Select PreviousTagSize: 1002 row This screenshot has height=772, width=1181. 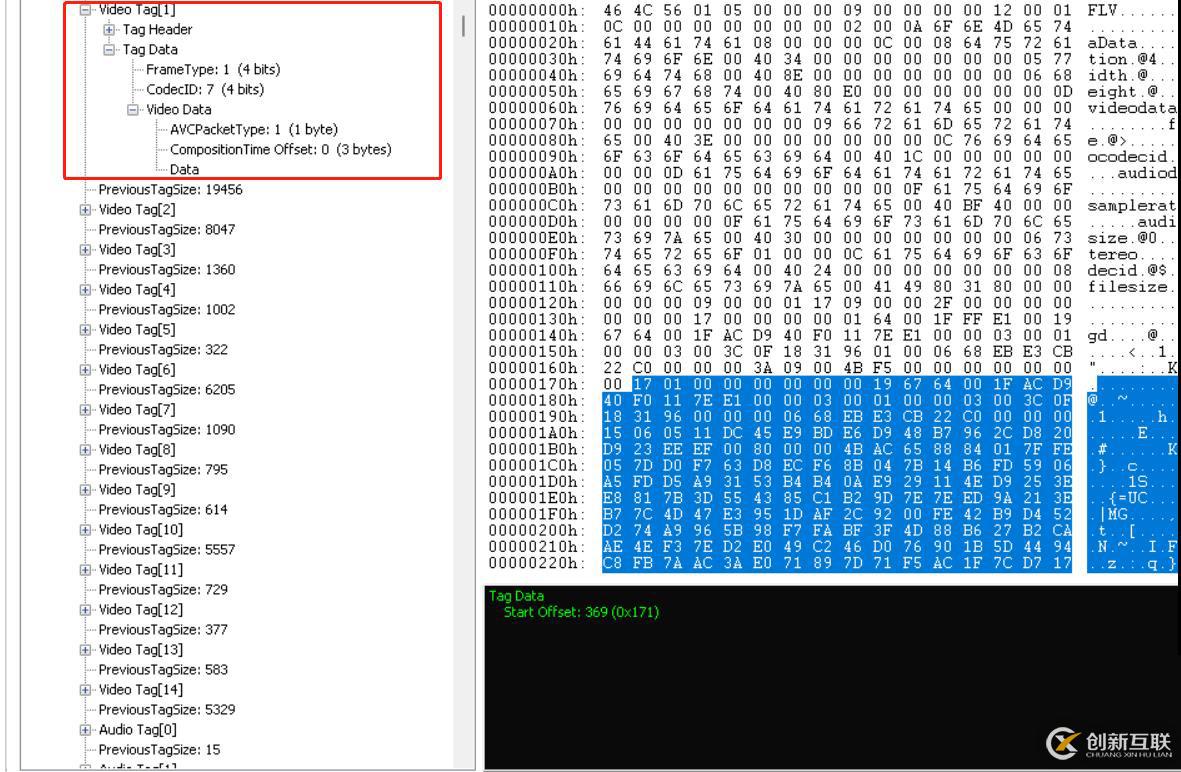click(x=167, y=309)
